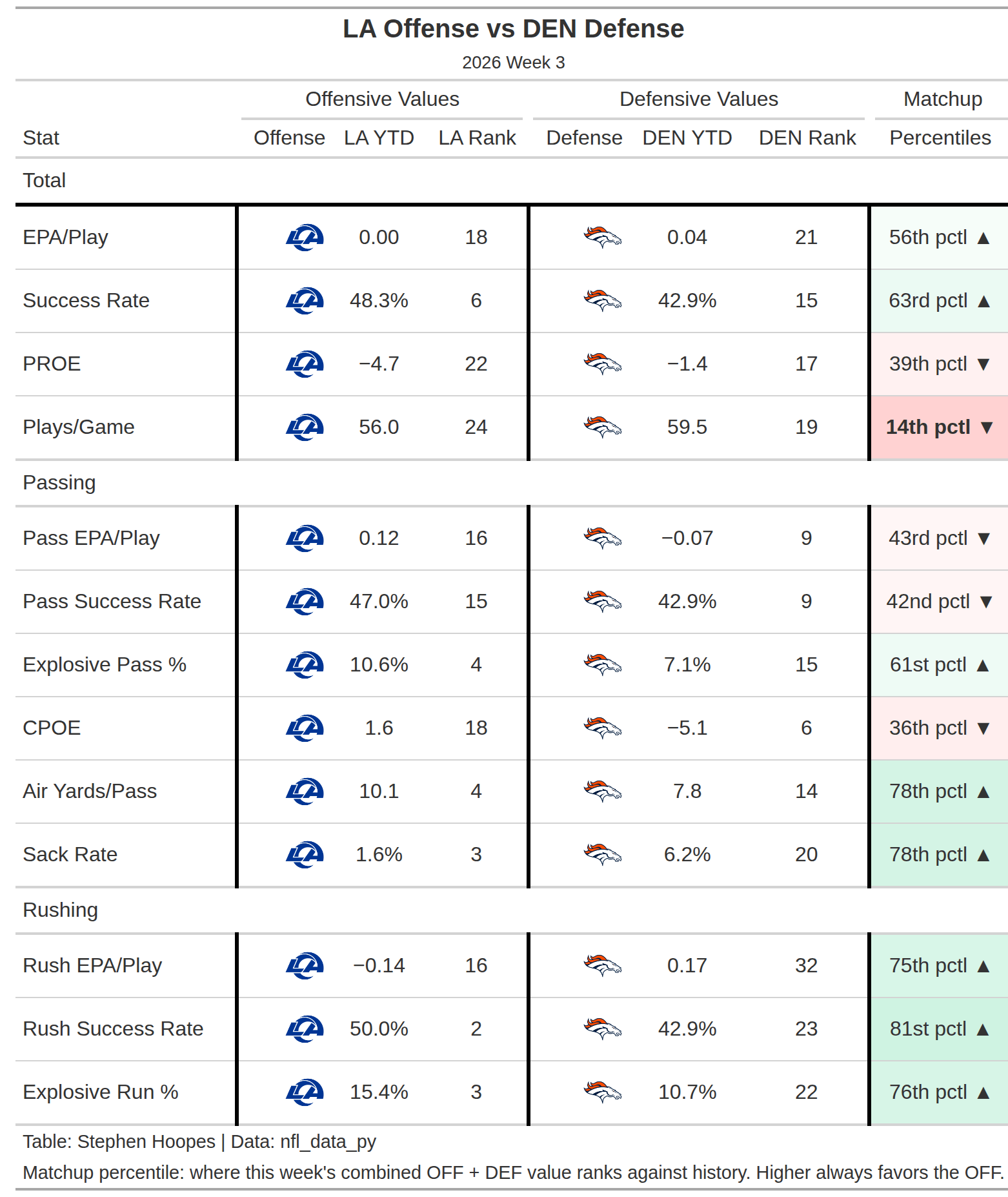Click Broncos logo in Rush EPA/Play row
Image resolution: width=1008 pixels, height=1197 pixels.
603,966
